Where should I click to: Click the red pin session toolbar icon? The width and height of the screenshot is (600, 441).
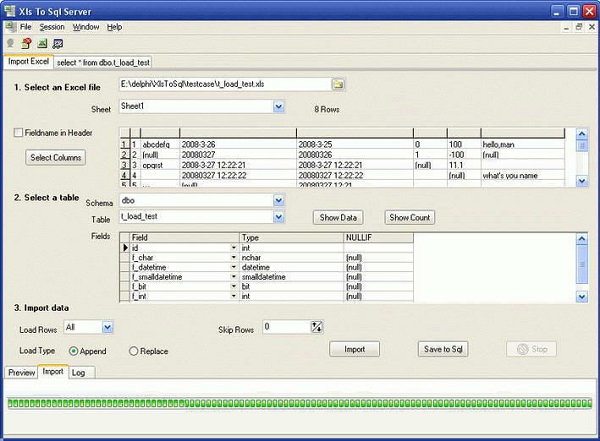(26, 43)
